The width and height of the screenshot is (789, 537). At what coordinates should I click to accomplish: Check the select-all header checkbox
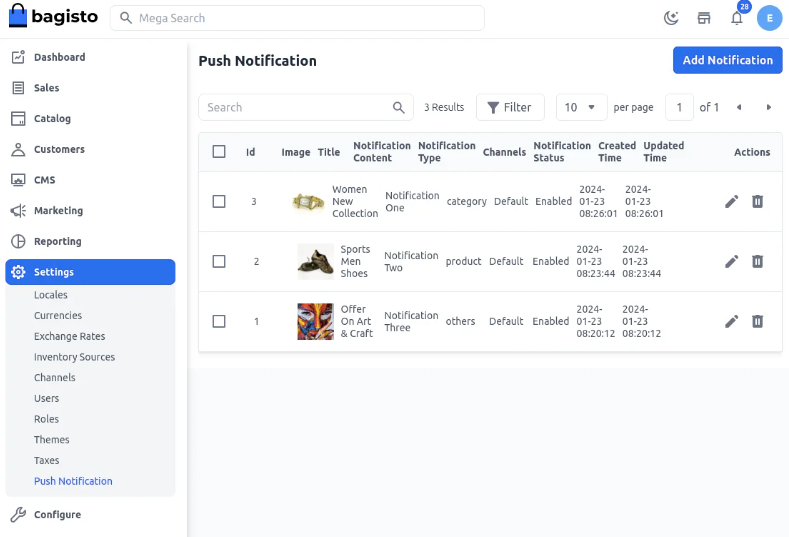[219, 152]
